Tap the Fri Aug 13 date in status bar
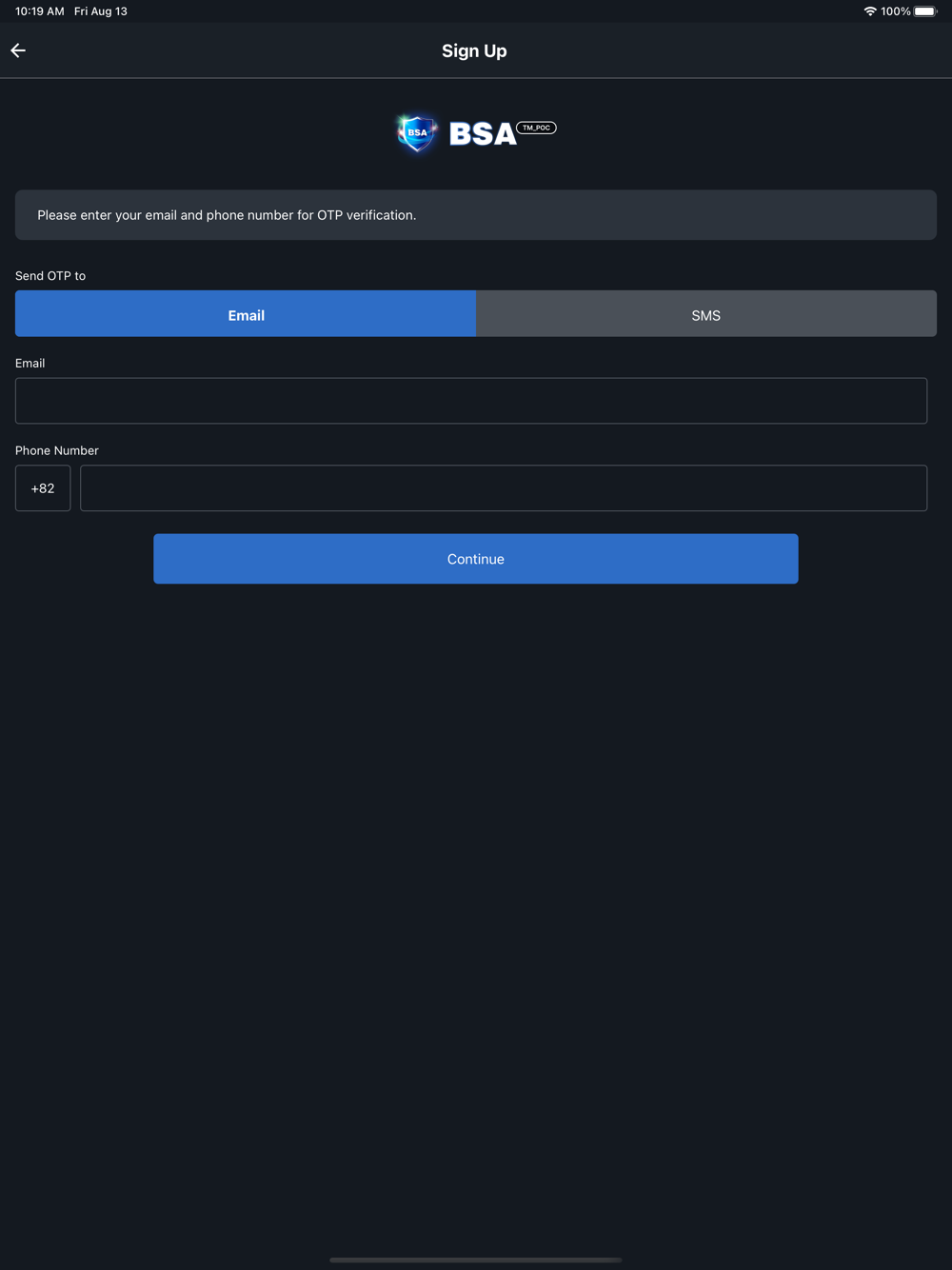The height and width of the screenshot is (1270, 952). tap(101, 11)
